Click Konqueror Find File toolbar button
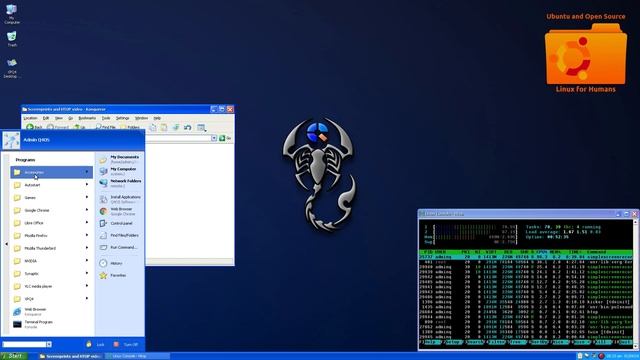This screenshot has width=640, height=360. [106, 127]
